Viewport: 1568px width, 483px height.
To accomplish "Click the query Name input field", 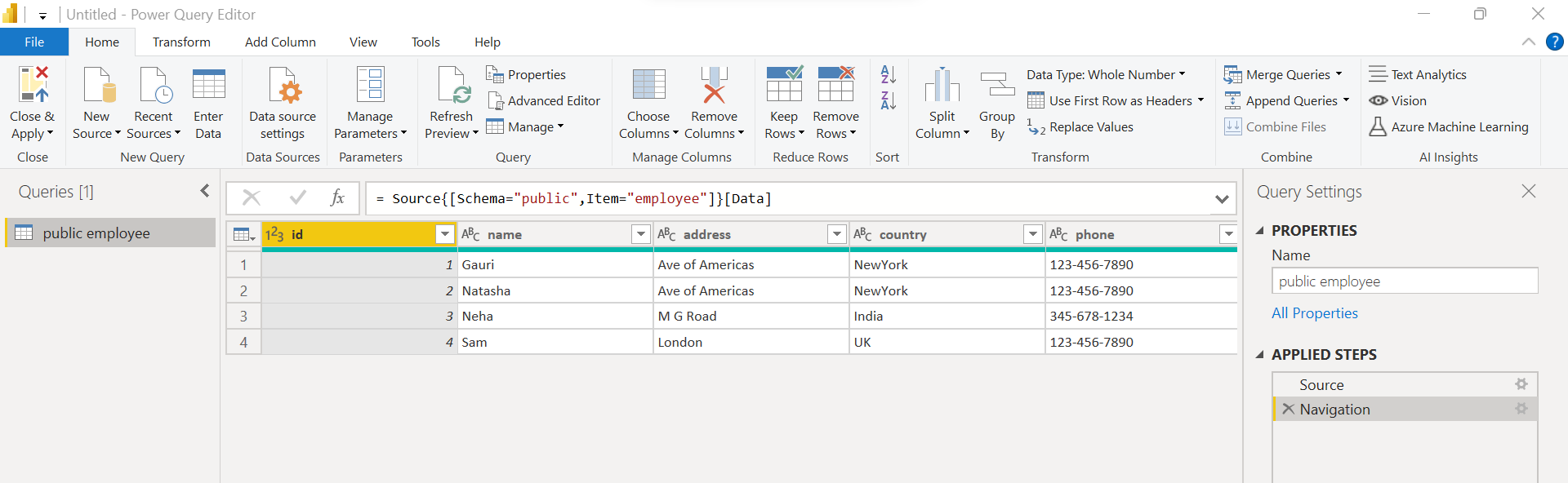I will [1404, 281].
